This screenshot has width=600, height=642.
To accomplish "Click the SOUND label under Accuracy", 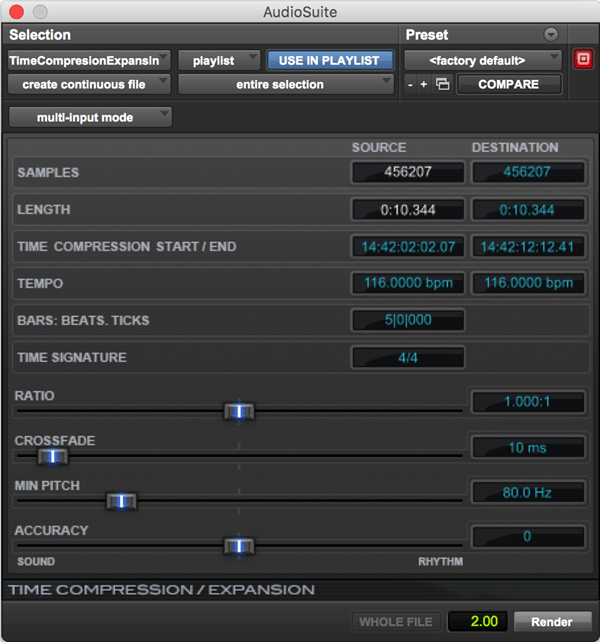I will pos(36,561).
